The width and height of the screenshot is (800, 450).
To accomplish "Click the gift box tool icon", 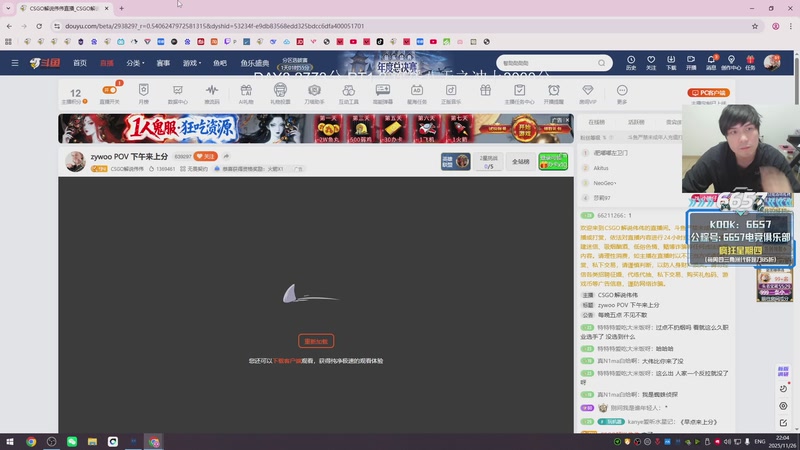I will click(x=485, y=91).
